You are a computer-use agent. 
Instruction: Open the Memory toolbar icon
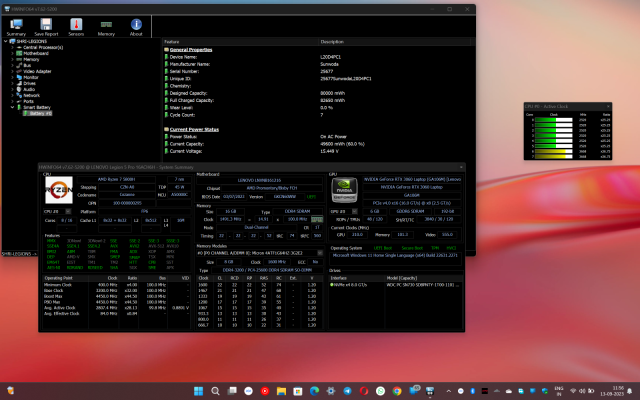click(x=106, y=27)
